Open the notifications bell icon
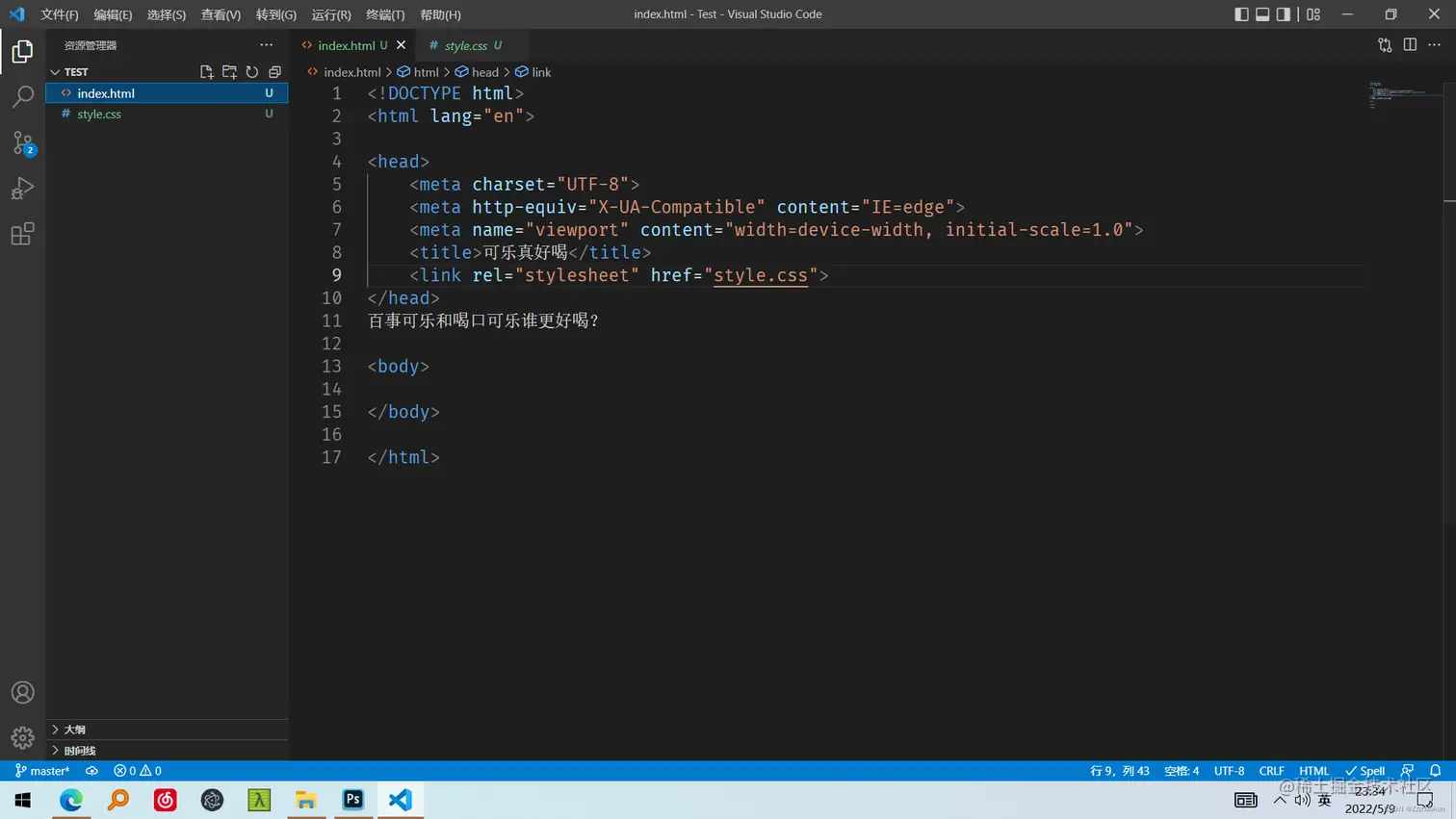The height and width of the screenshot is (819, 1456). pyautogui.click(x=1435, y=771)
